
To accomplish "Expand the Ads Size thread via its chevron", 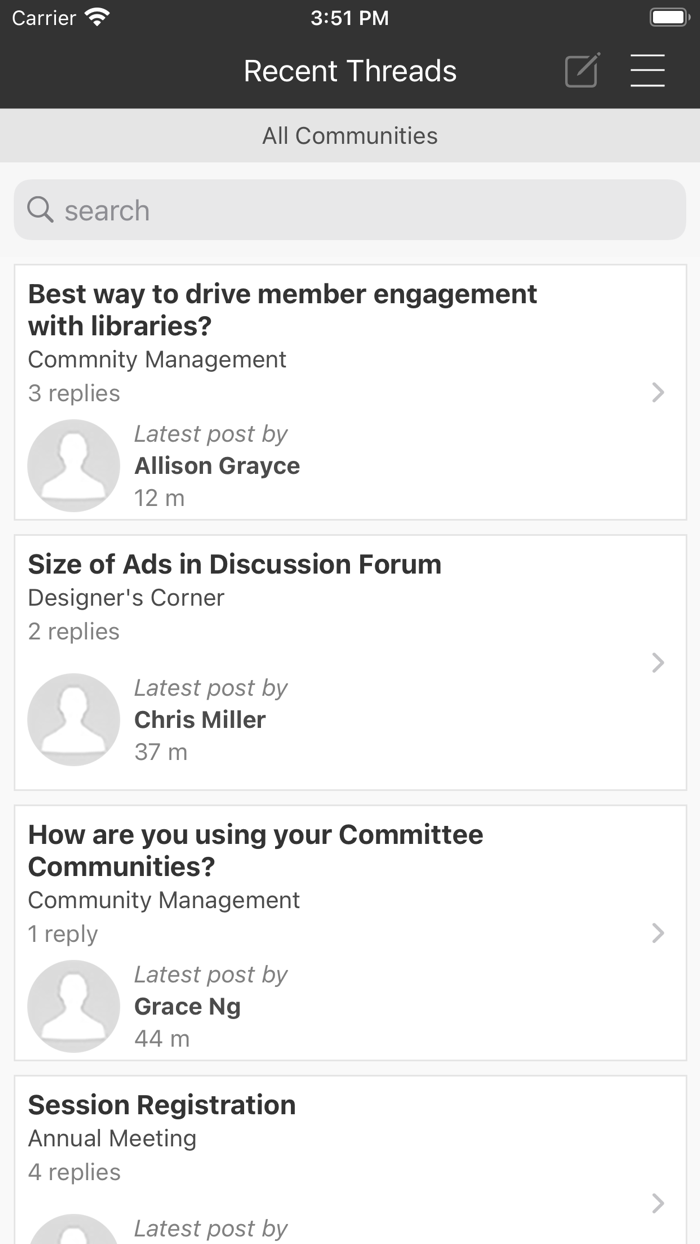I will click(x=658, y=662).
